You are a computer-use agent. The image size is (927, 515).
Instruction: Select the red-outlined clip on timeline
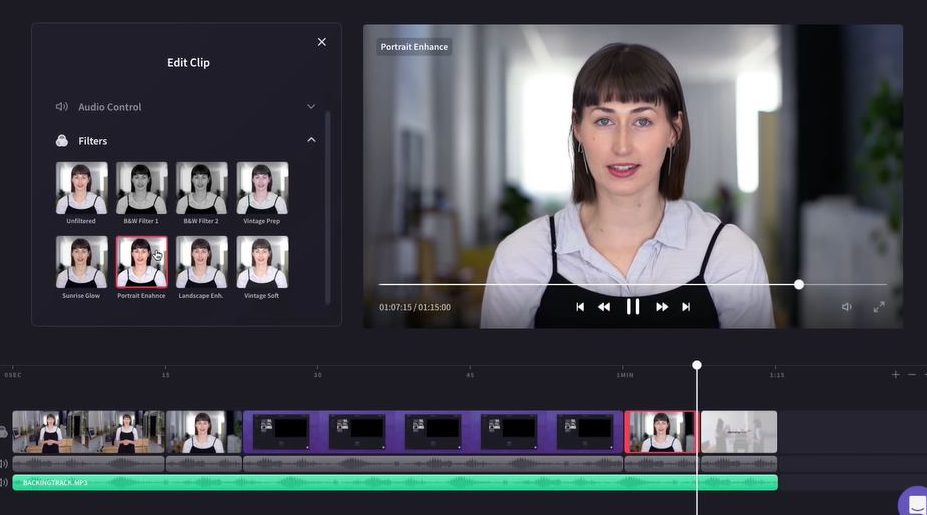click(662, 432)
